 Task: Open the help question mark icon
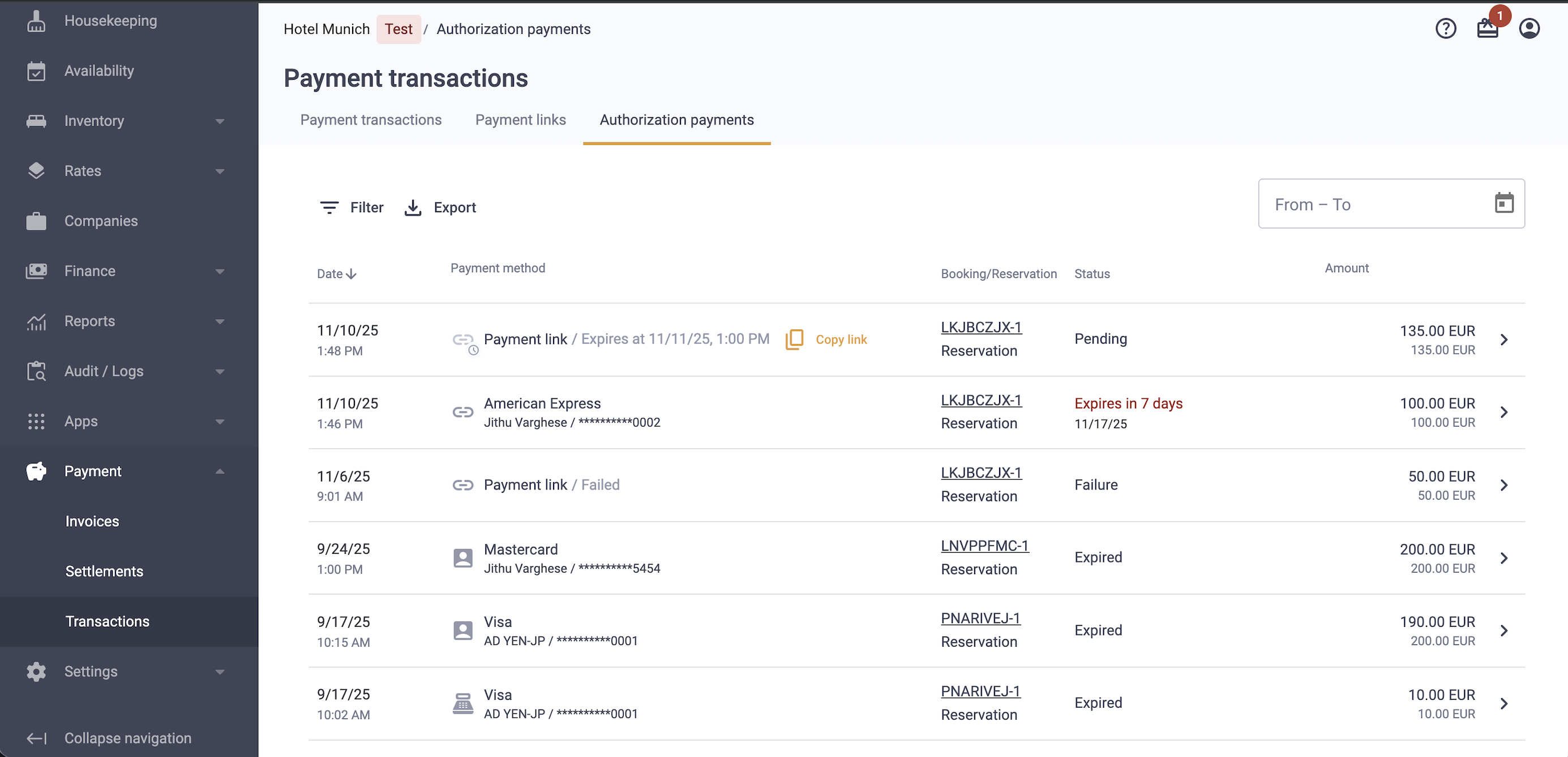tap(1445, 29)
